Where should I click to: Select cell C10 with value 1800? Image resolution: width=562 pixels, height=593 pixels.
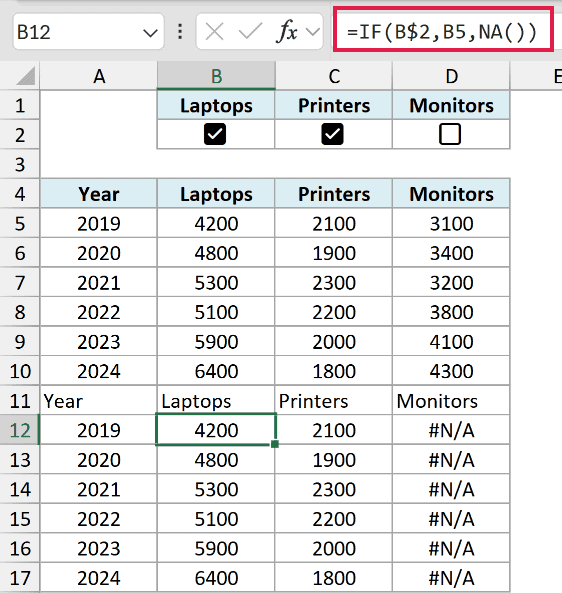tap(334, 371)
